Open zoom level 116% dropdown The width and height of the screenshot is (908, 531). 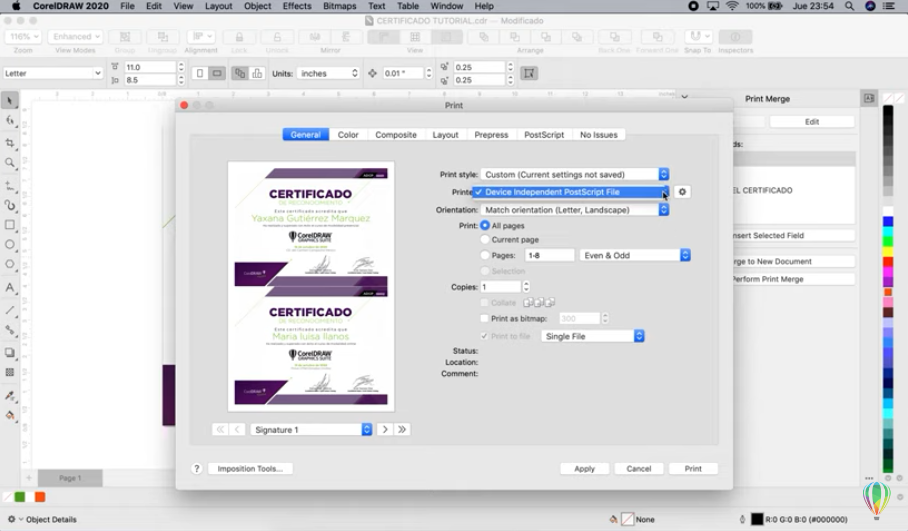click(x=23, y=36)
